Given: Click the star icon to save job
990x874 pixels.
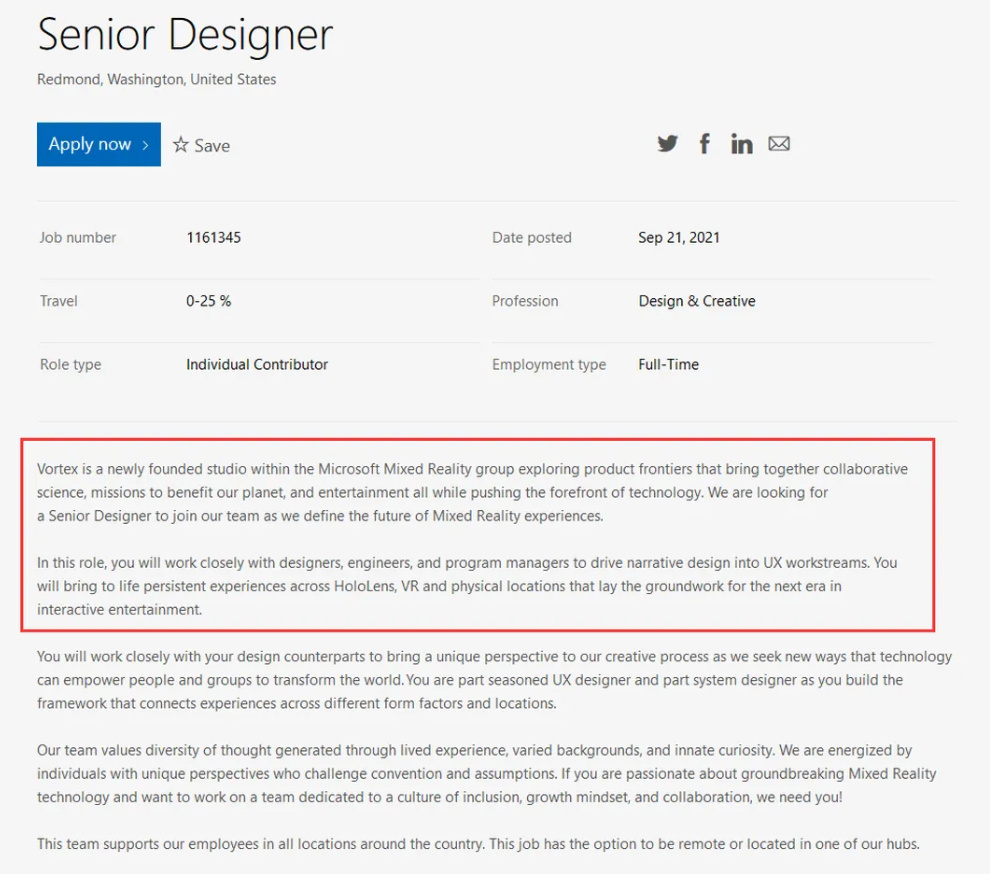Looking at the screenshot, I should click(x=180, y=145).
